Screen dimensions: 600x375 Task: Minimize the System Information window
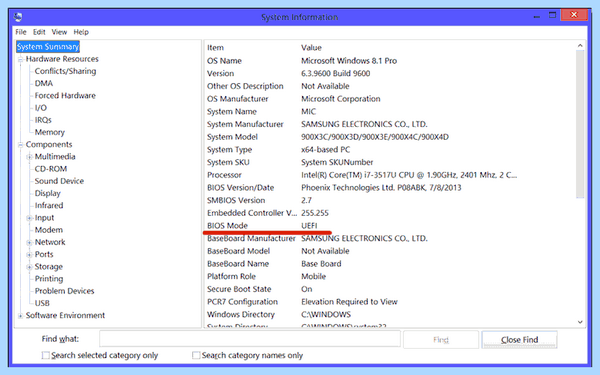point(536,16)
